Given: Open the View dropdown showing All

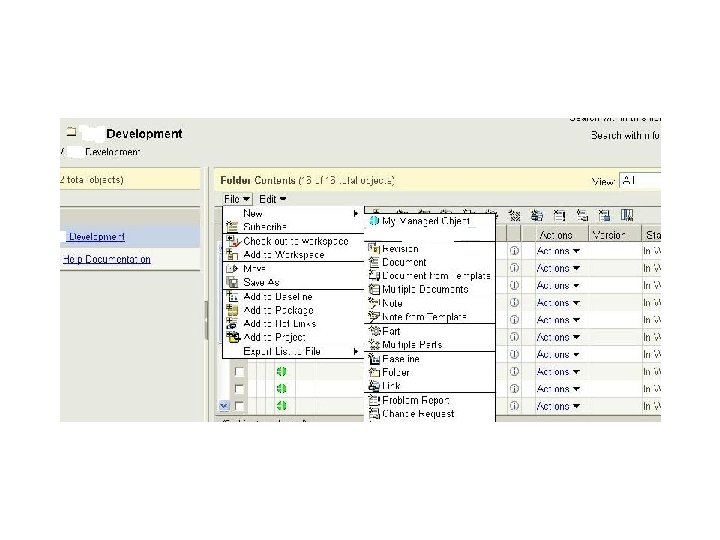Looking at the screenshot, I should (640, 180).
